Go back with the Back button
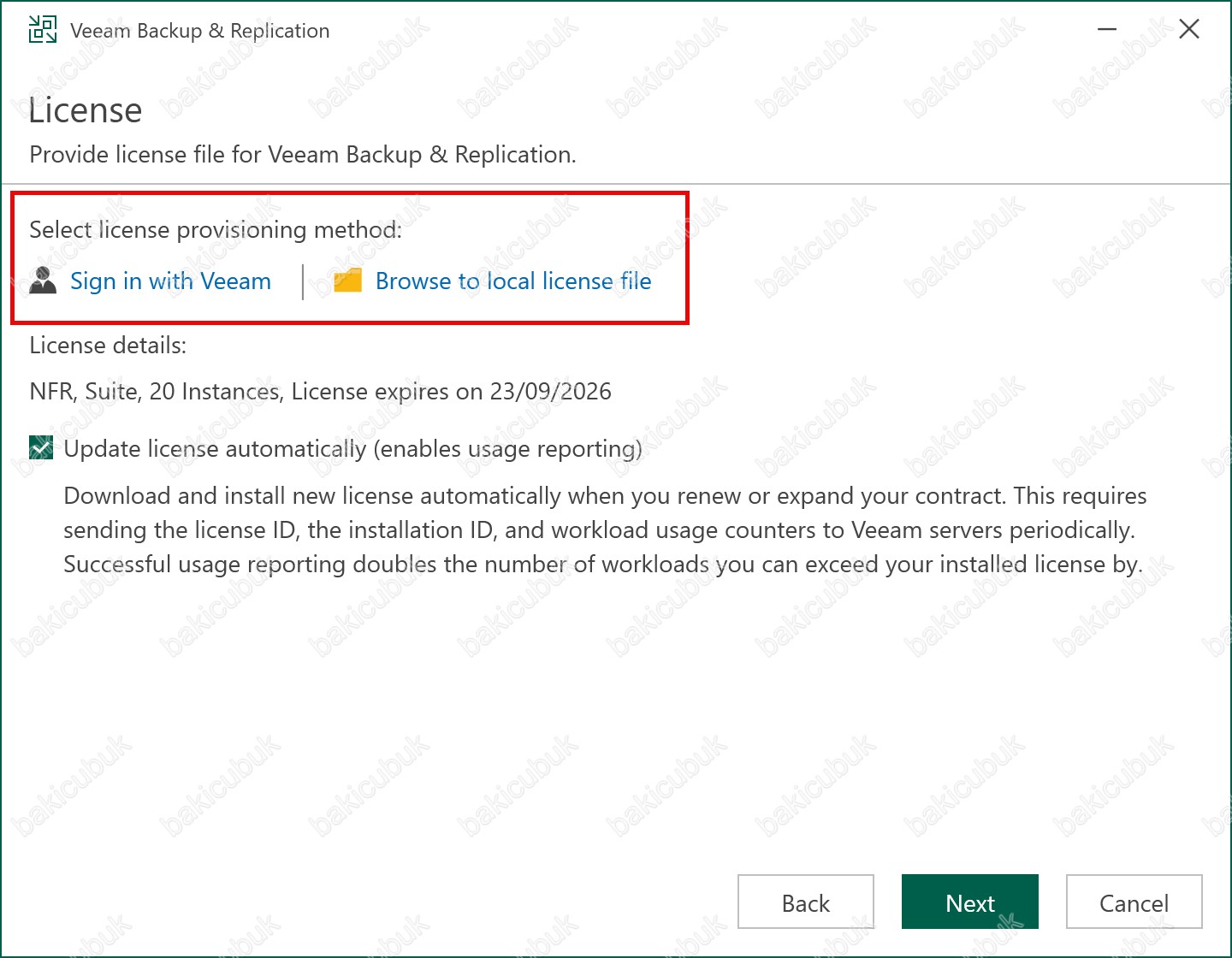 tap(805, 902)
